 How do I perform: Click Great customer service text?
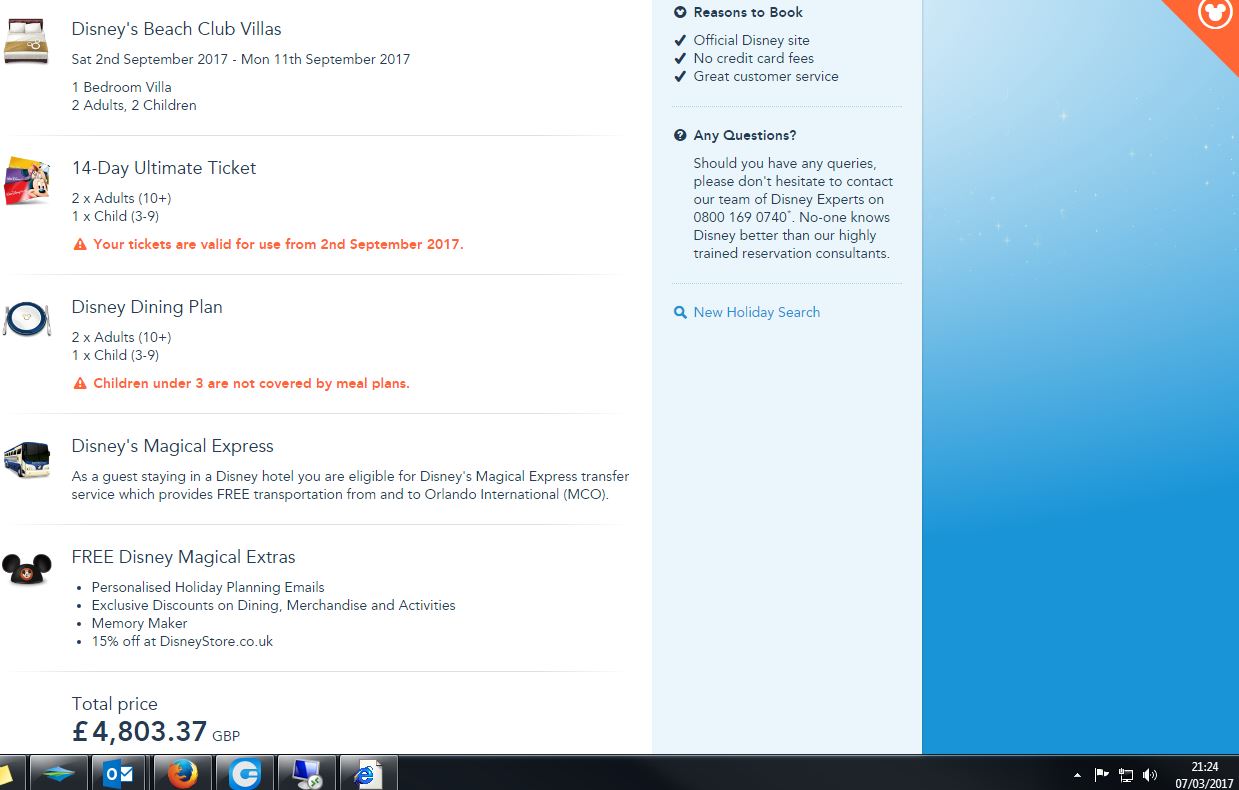pos(766,76)
